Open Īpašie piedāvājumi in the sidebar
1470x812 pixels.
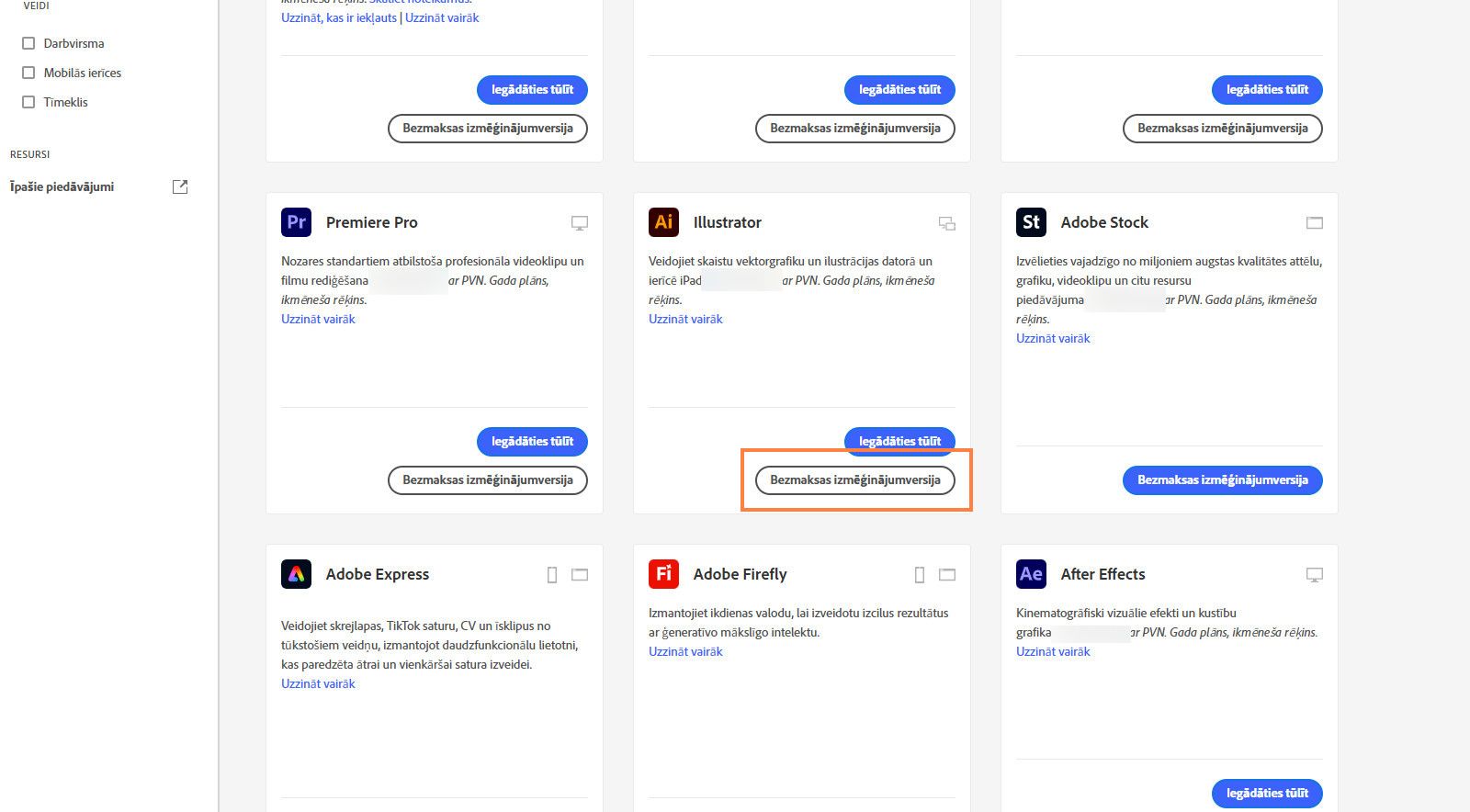click(x=62, y=186)
